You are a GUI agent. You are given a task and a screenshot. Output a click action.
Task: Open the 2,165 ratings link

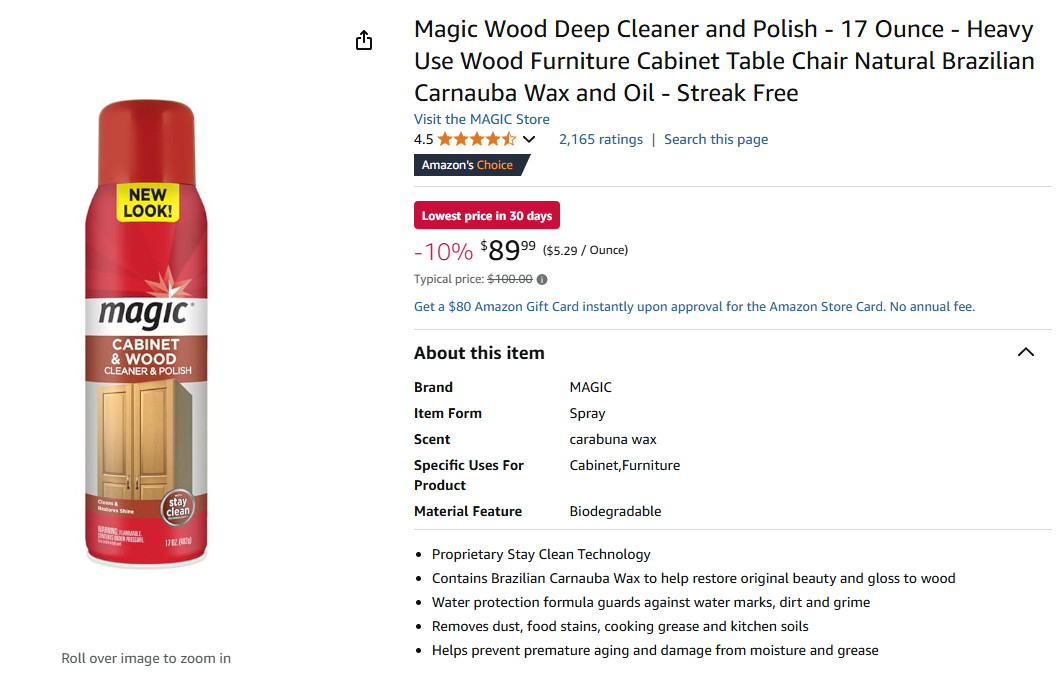[x=601, y=139]
